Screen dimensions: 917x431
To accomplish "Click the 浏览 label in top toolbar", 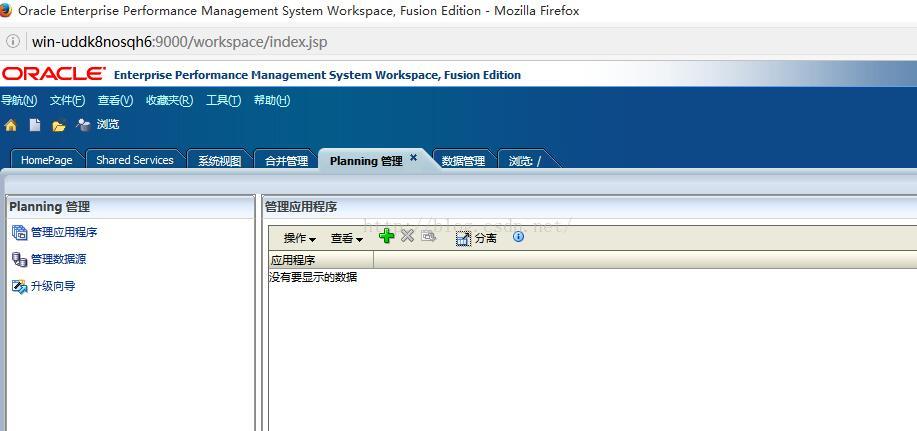I will click(x=108, y=125).
